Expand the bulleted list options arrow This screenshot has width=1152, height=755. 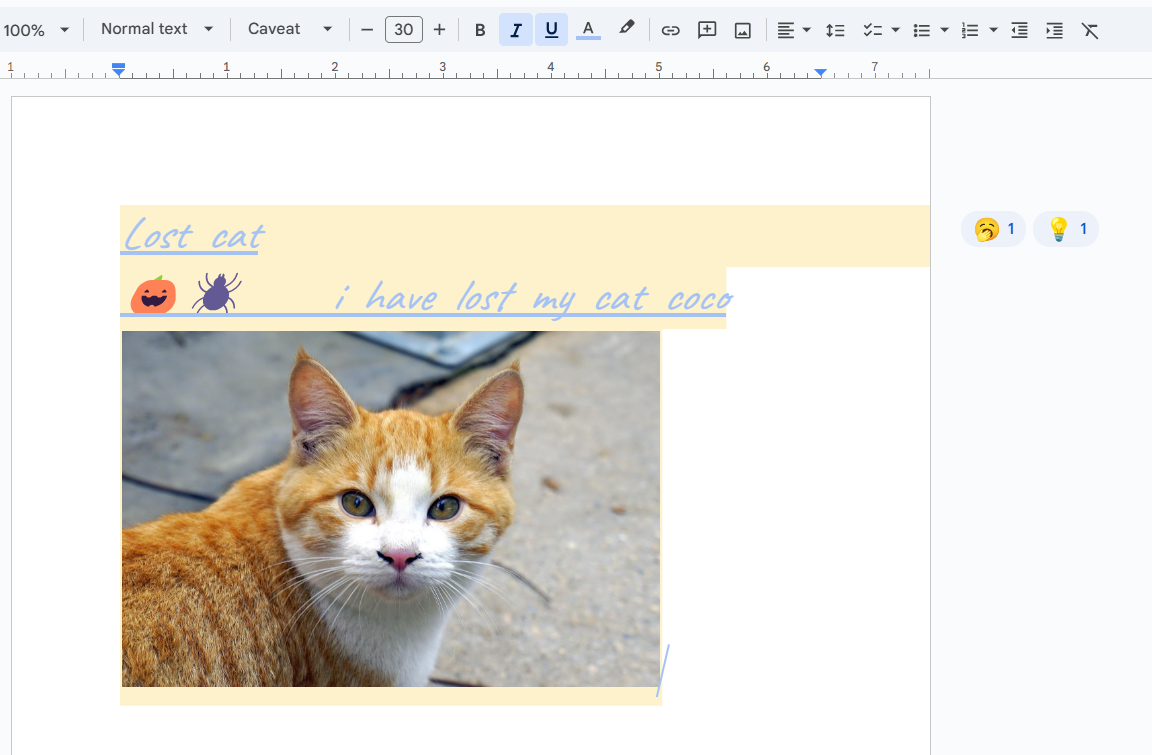tap(945, 30)
